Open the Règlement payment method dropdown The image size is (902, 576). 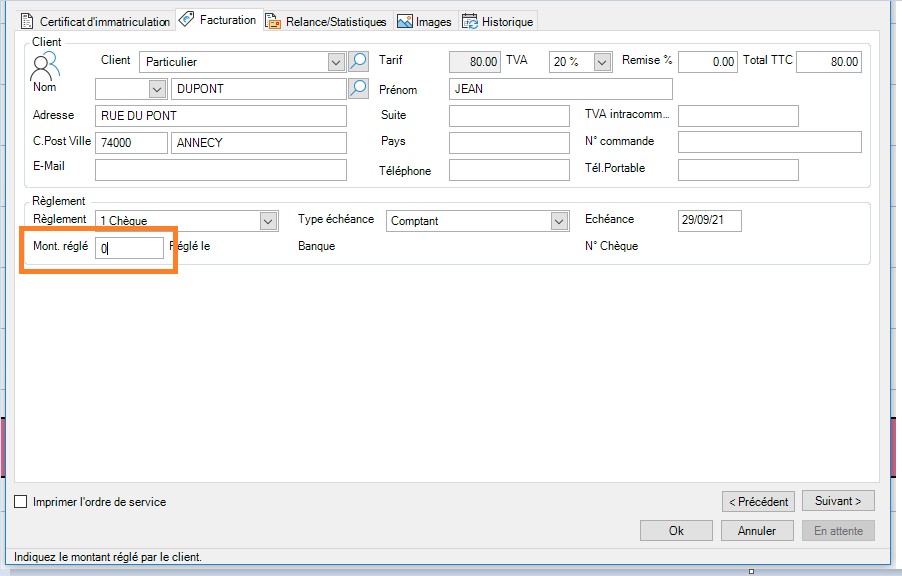[269, 220]
